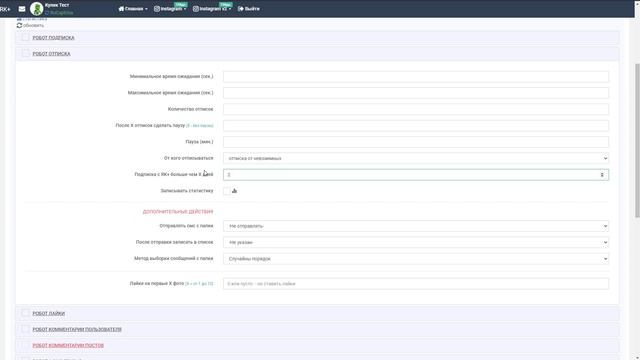This screenshot has height=360, width=640.
Task: Click the Минимальное время ожидания input field
Action: (416, 76)
